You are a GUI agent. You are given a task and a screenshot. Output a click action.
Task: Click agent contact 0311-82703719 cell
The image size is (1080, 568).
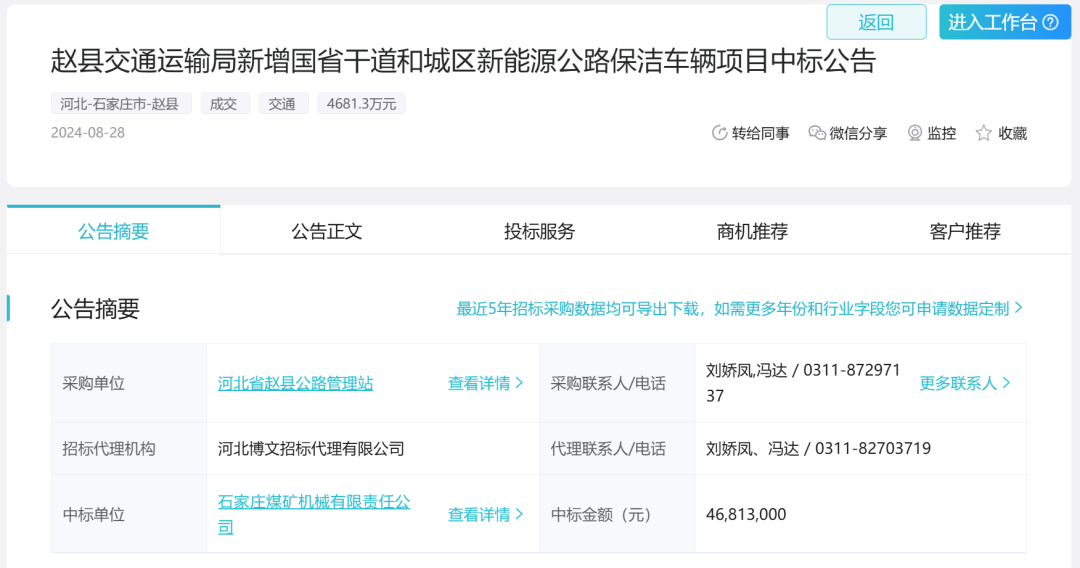coord(860,449)
